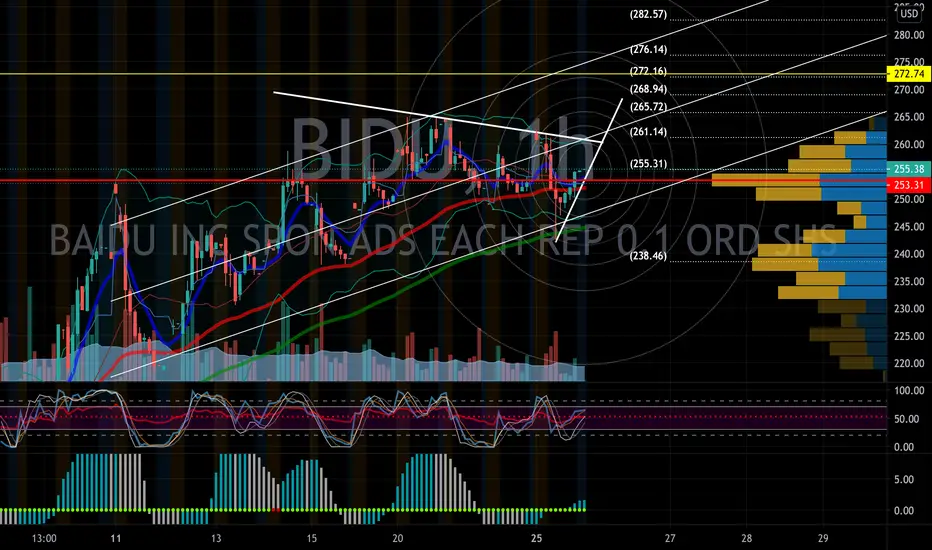Click the (268.94) level label
932x550 pixels.
648,89
